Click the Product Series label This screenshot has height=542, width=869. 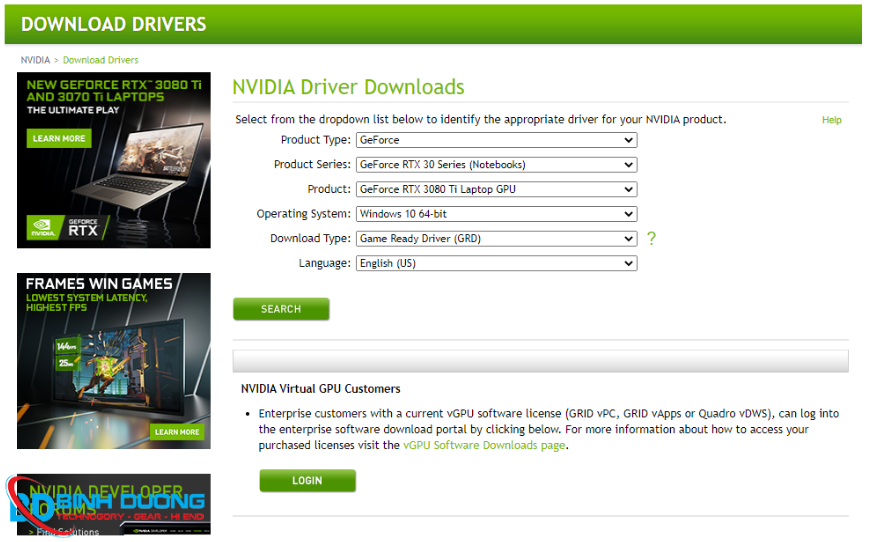coord(312,165)
